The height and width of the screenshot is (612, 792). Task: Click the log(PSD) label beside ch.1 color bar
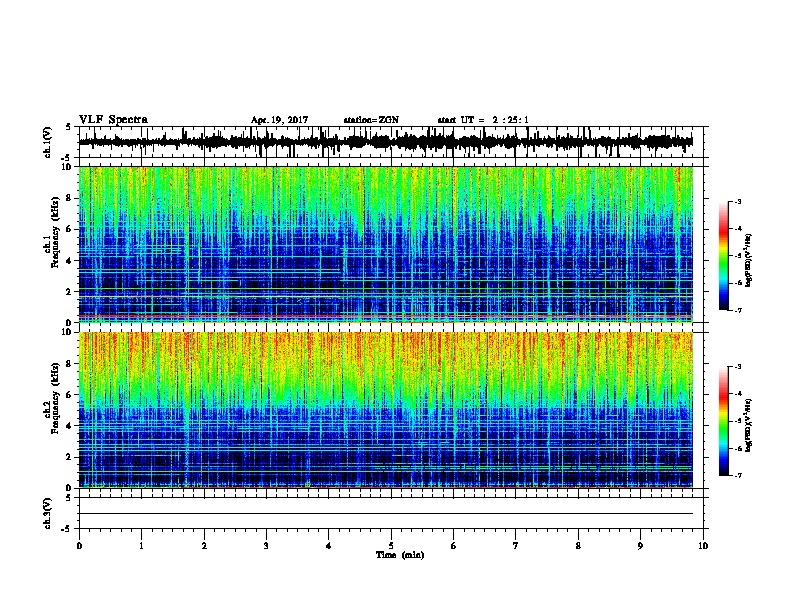click(749, 260)
